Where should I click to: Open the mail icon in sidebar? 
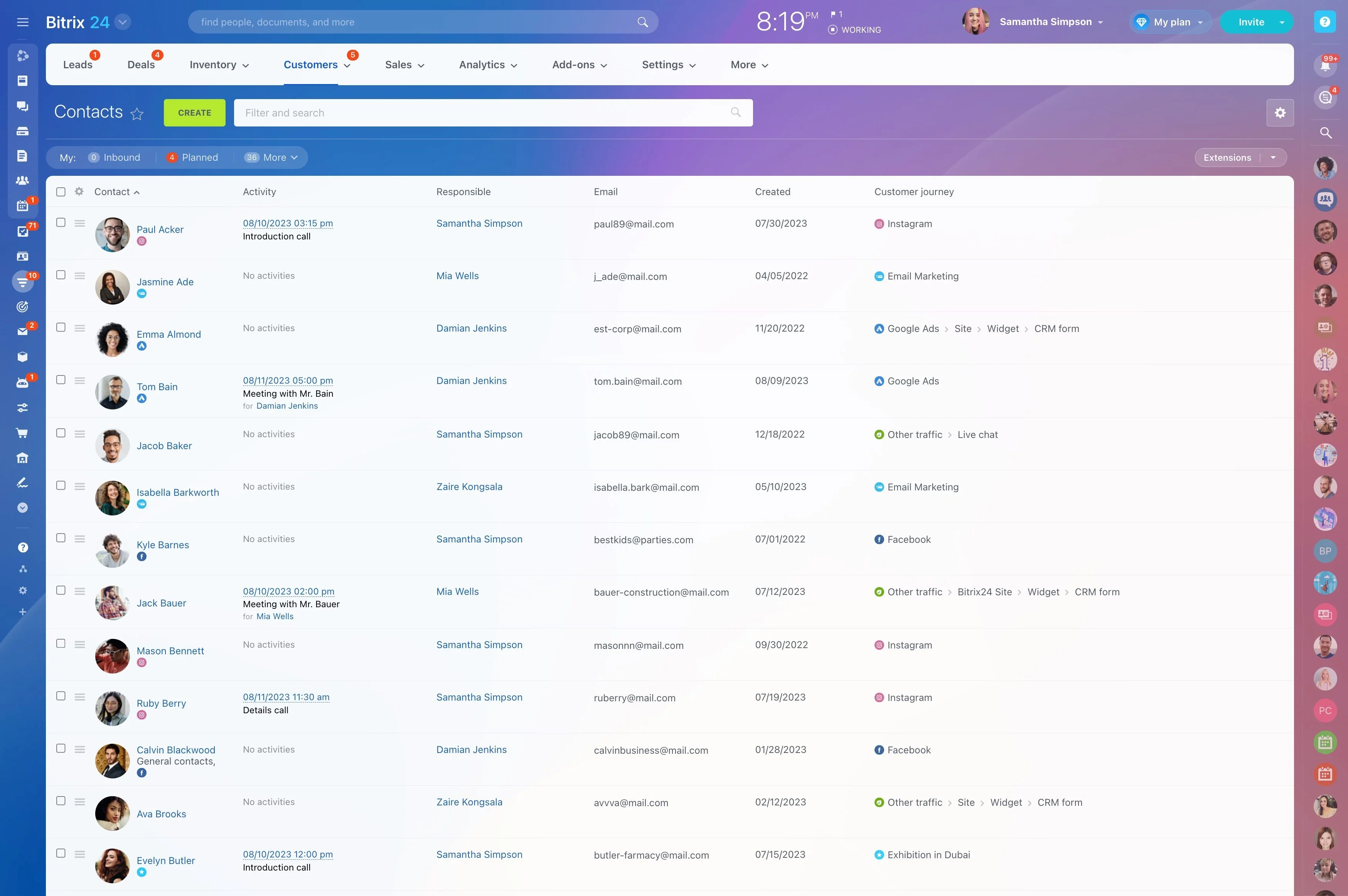pyautogui.click(x=22, y=332)
